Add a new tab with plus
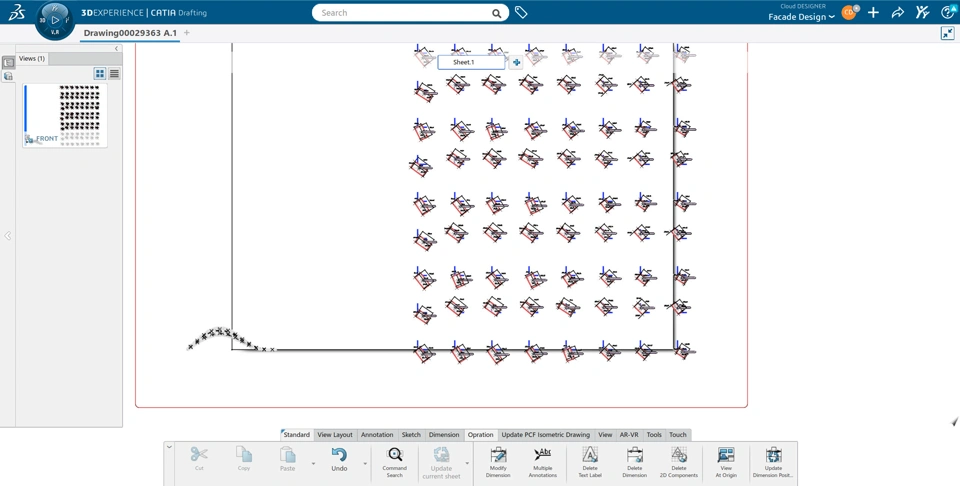This screenshot has height=486, width=960. click(187, 33)
